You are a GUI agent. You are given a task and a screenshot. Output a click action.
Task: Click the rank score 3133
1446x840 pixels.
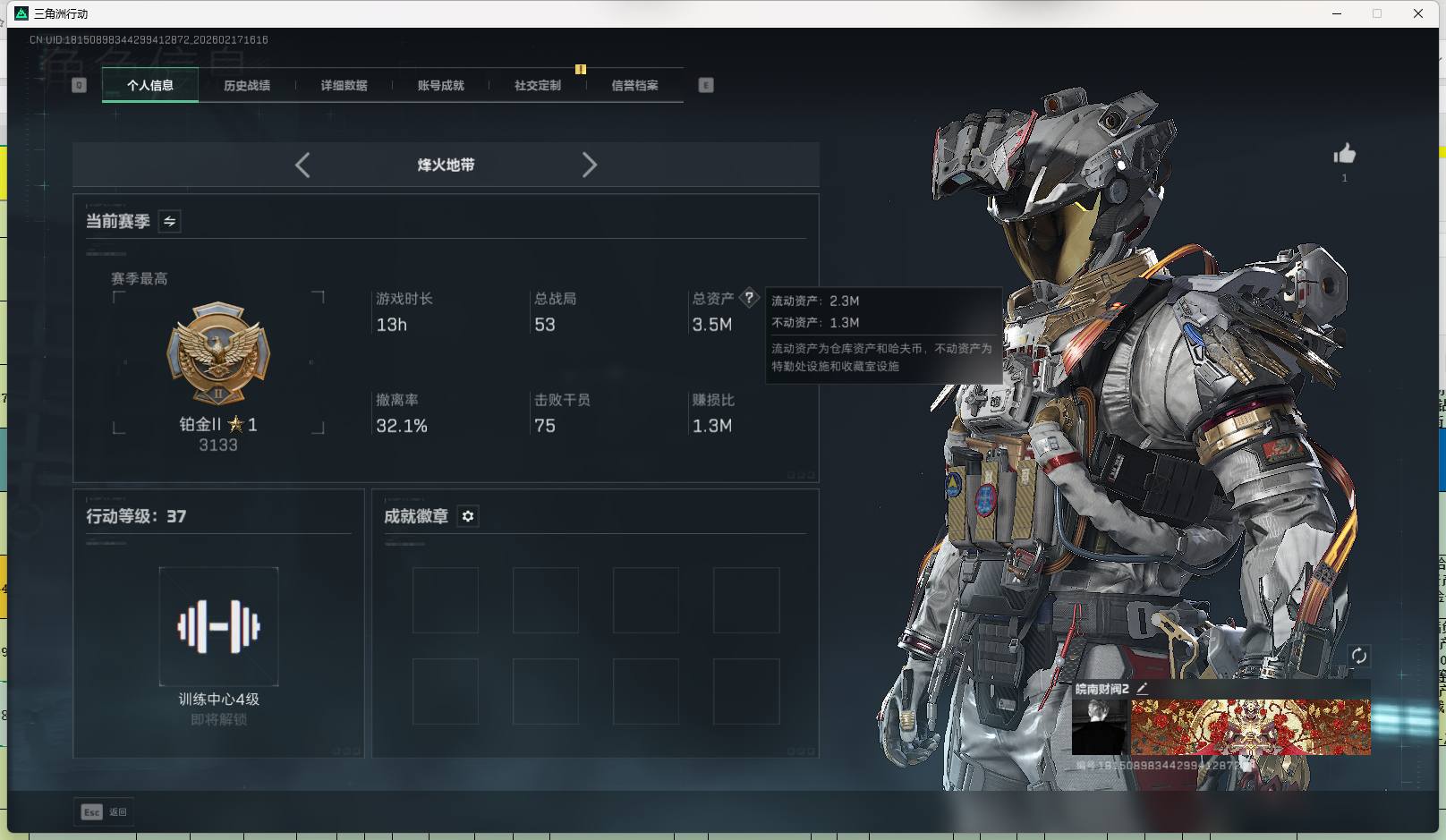(x=218, y=445)
